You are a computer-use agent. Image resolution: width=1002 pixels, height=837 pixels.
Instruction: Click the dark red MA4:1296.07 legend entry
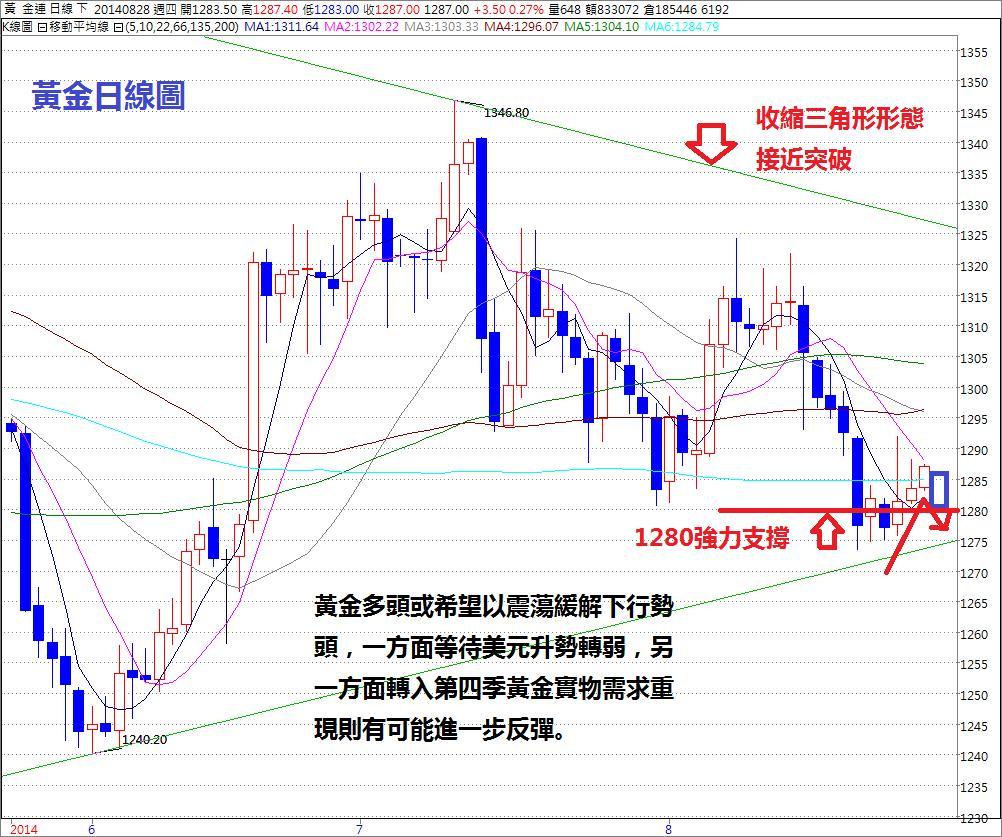pos(520,26)
